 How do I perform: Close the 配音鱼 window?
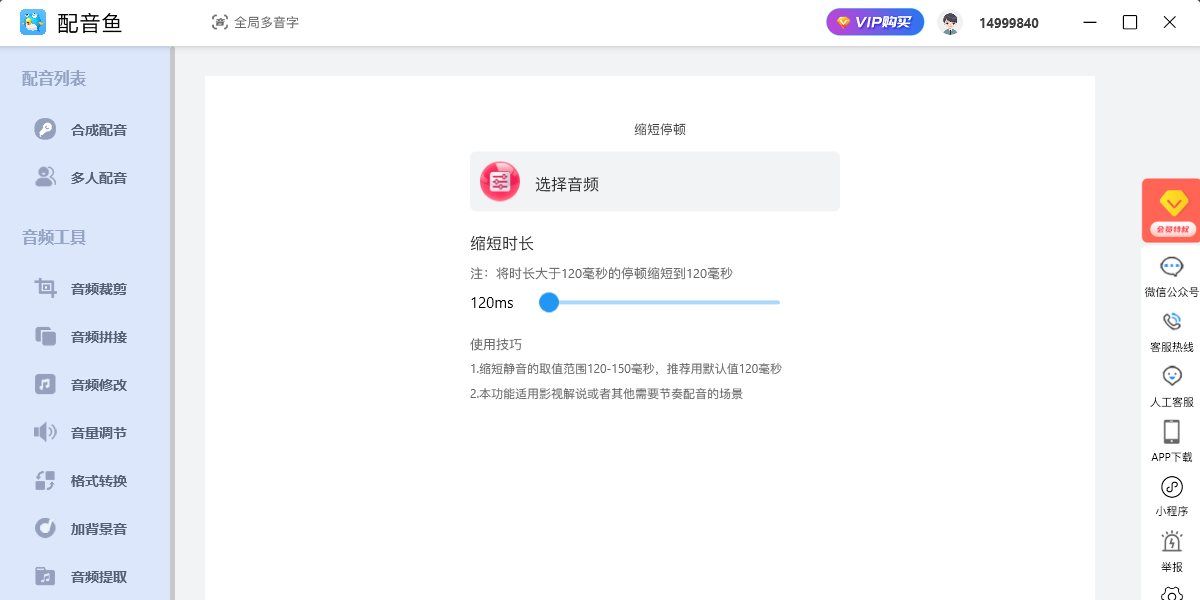[1170, 22]
